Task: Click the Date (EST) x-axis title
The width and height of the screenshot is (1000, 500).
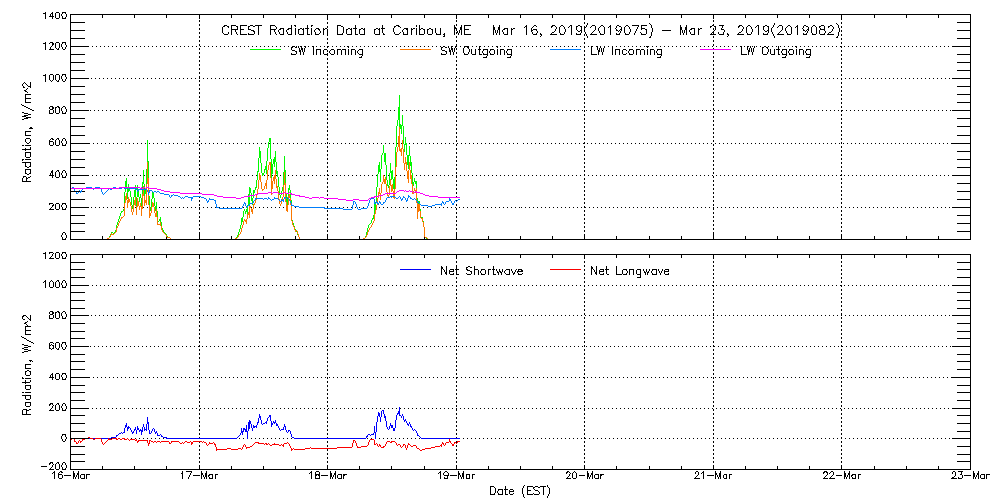Action: [x=521, y=492]
